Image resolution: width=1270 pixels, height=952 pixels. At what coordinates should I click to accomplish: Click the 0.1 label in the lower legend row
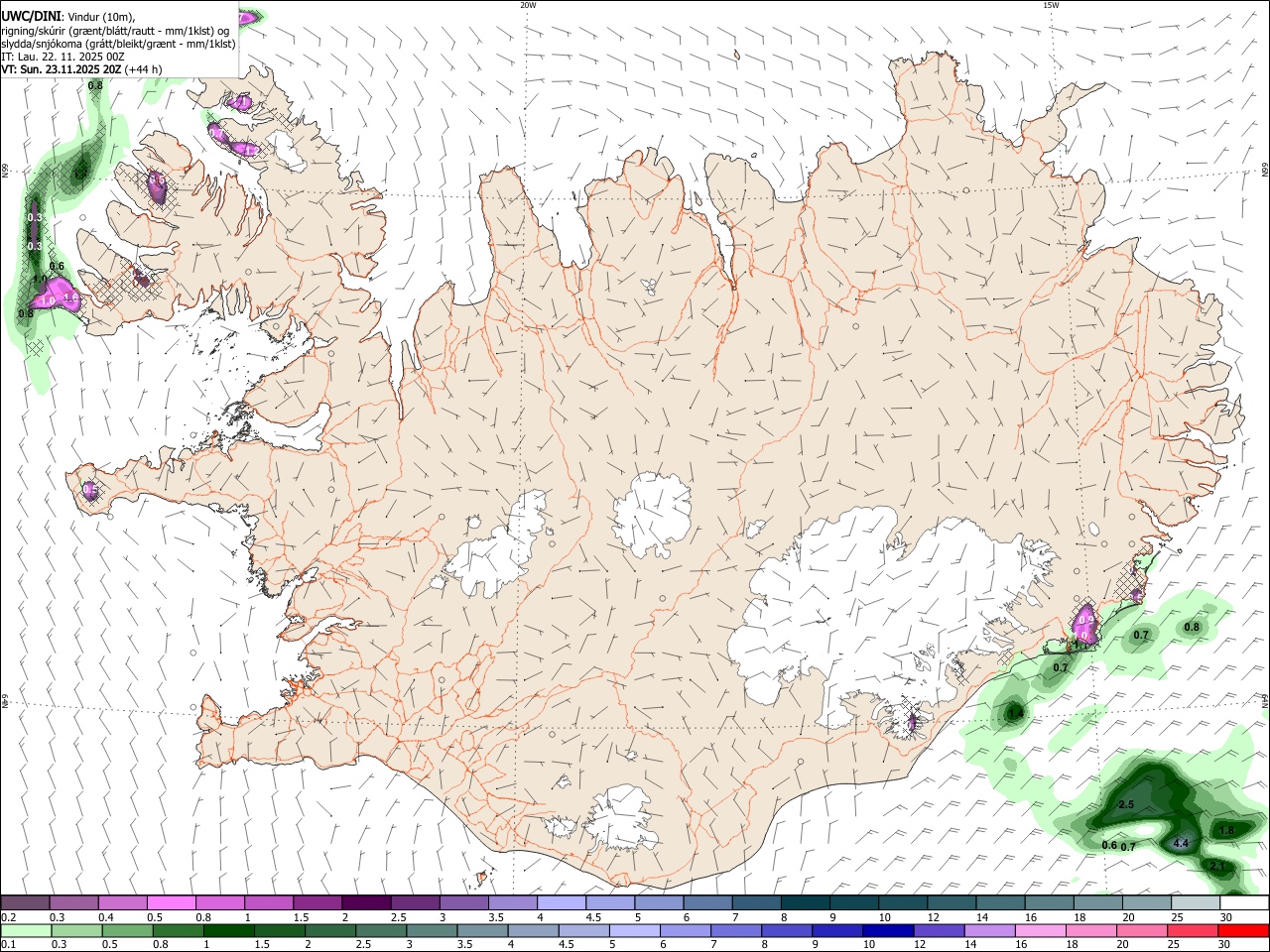(8, 945)
